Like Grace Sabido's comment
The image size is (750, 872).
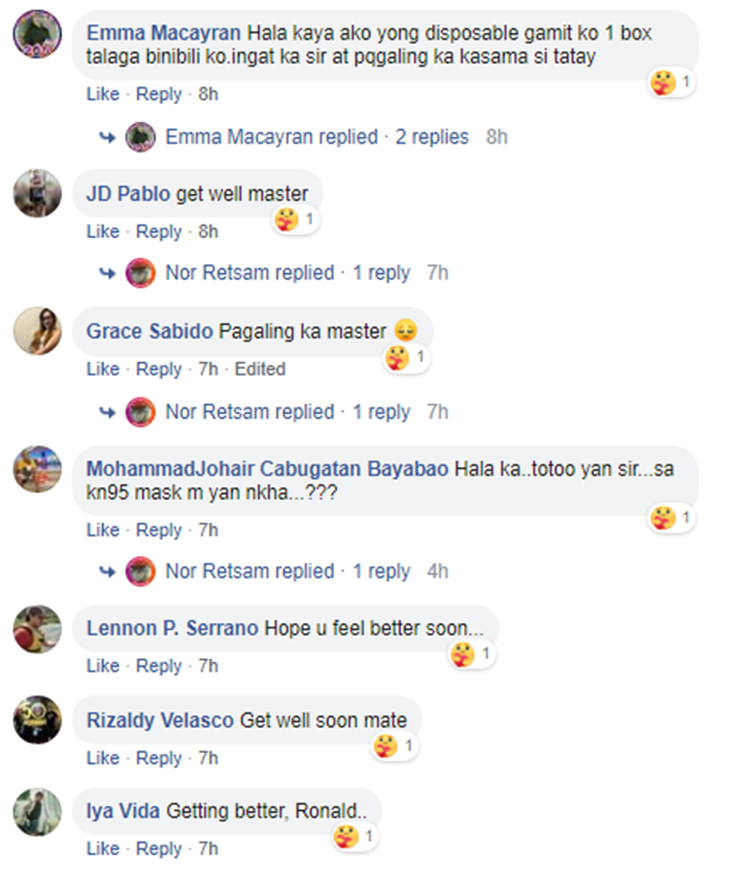click(102, 369)
